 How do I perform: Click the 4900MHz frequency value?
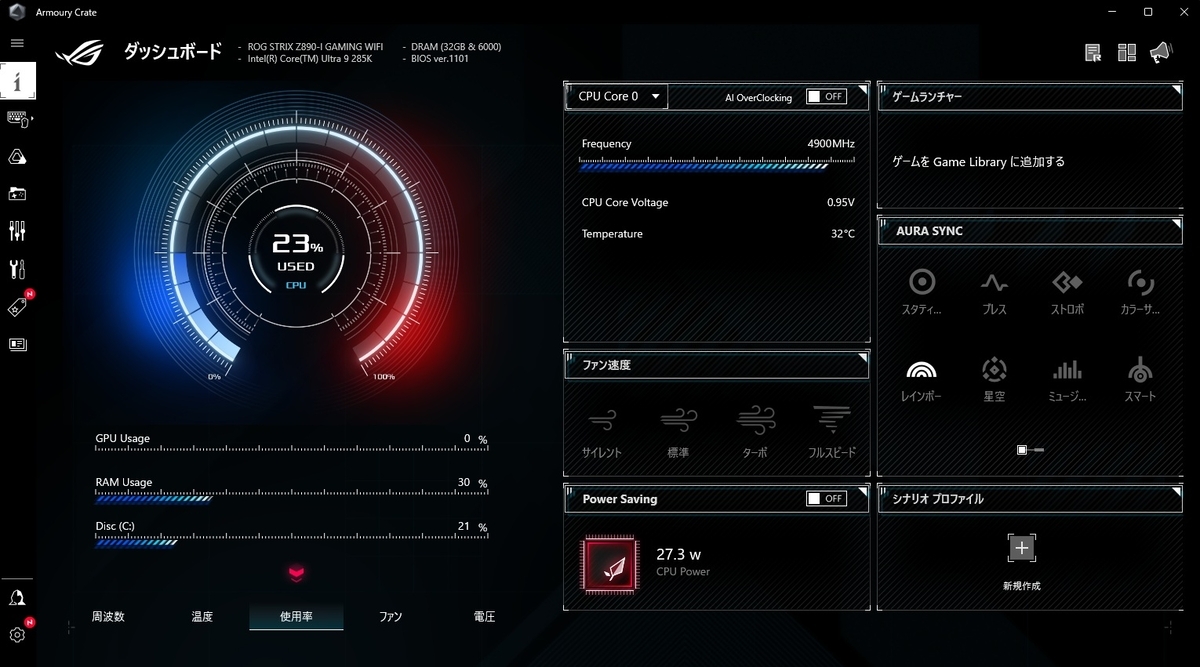pos(831,144)
